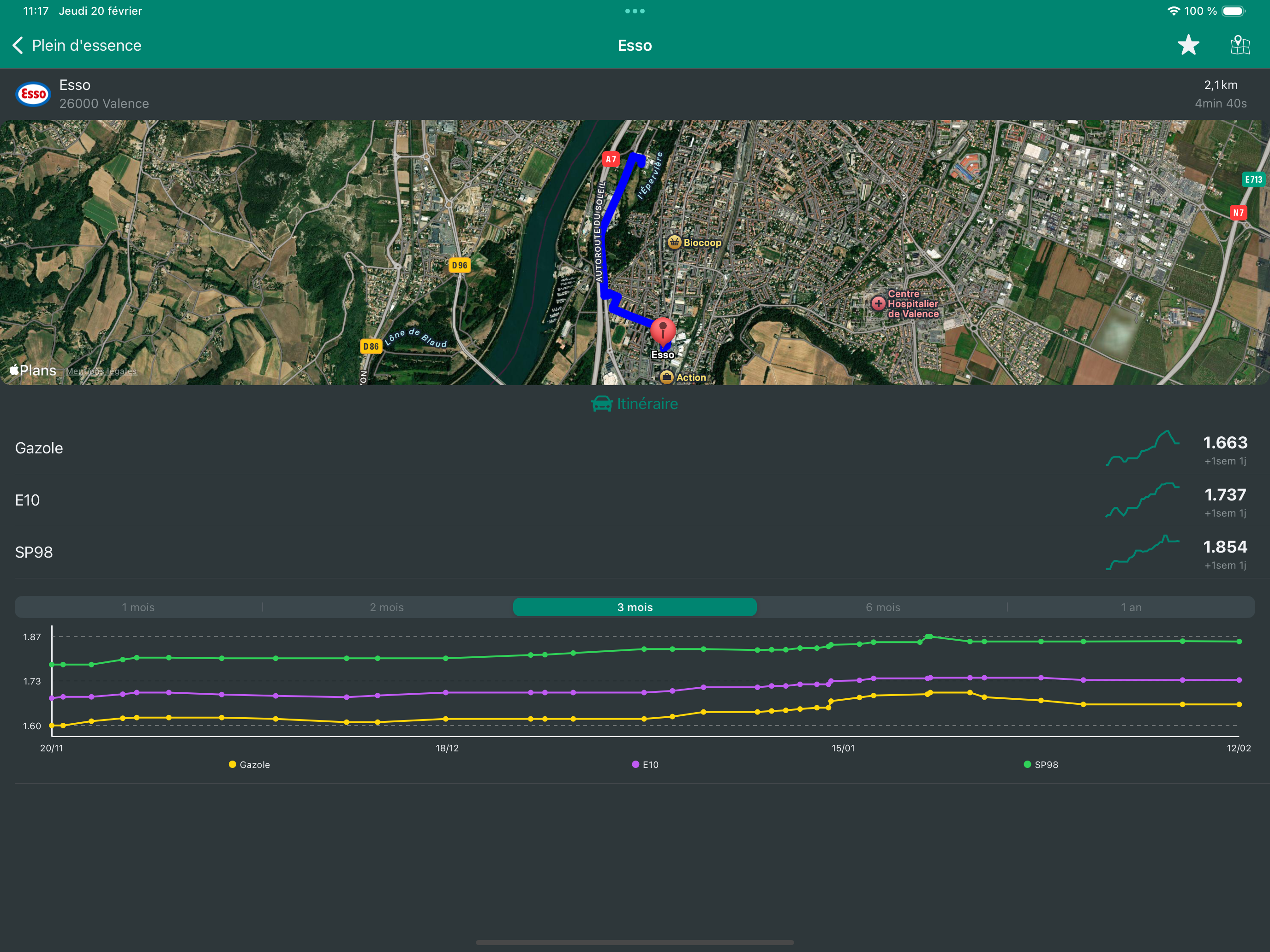The width and height of the screenshot is (1270, 952).
Task: Open the SP98 price sparkline
Action: [1143, 552]
